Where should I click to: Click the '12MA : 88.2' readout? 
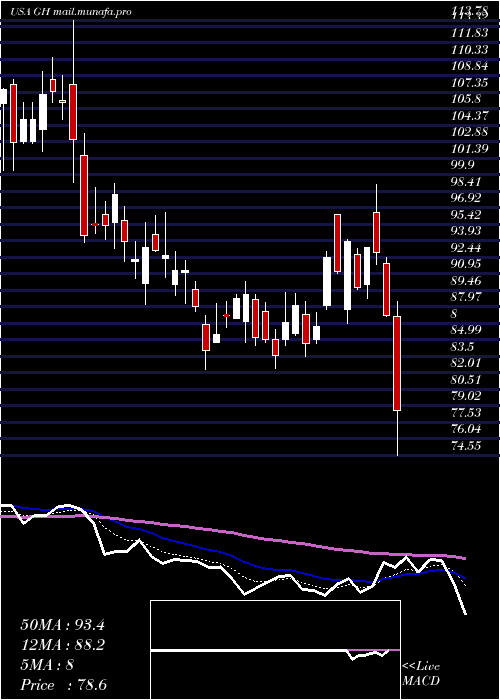click(63, 645)
